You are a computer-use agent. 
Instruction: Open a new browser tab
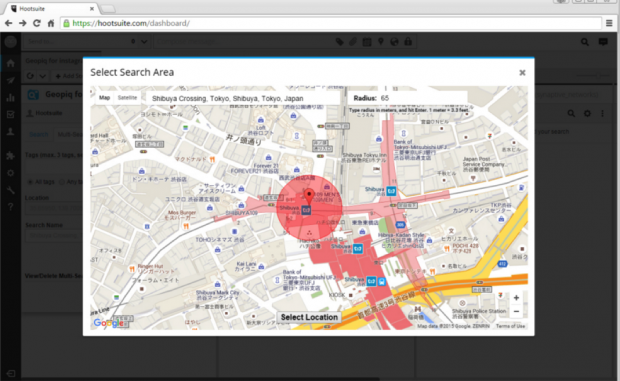[108, 9]
